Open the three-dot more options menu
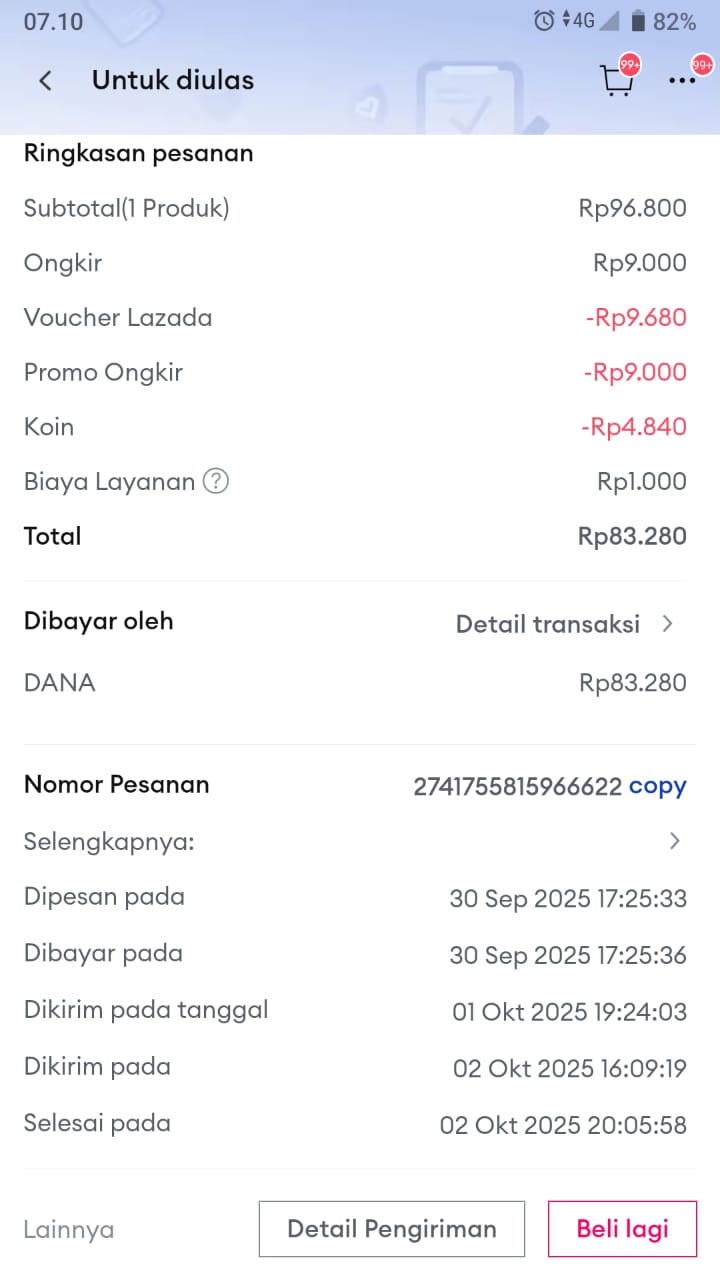Screen dimensions: 720x1280 click(682, 81)
